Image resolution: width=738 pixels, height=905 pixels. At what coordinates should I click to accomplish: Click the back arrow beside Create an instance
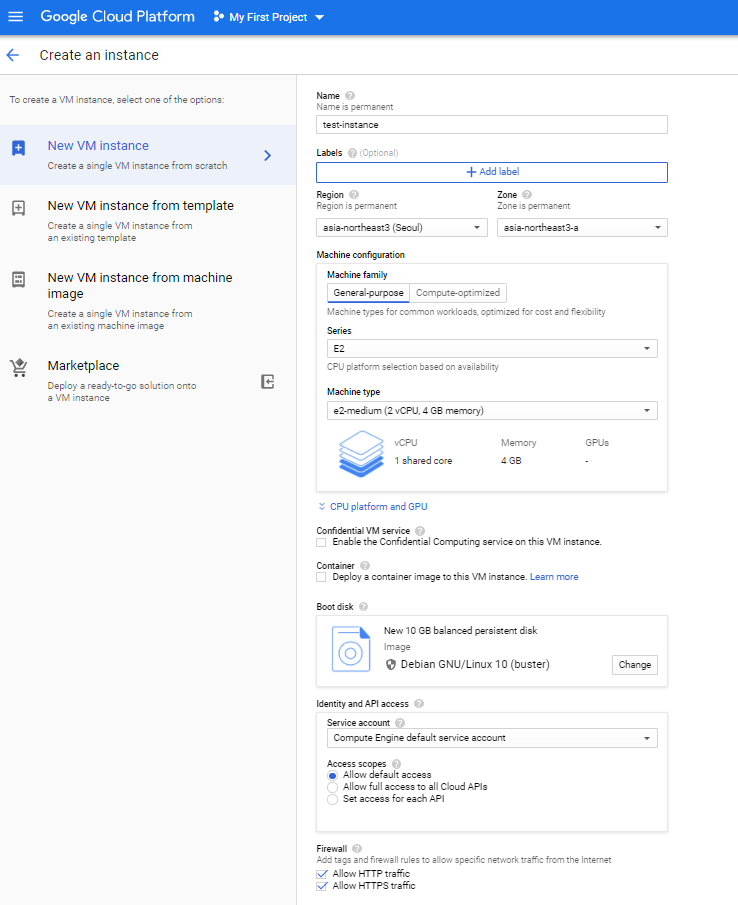click(x=13, y=55)
